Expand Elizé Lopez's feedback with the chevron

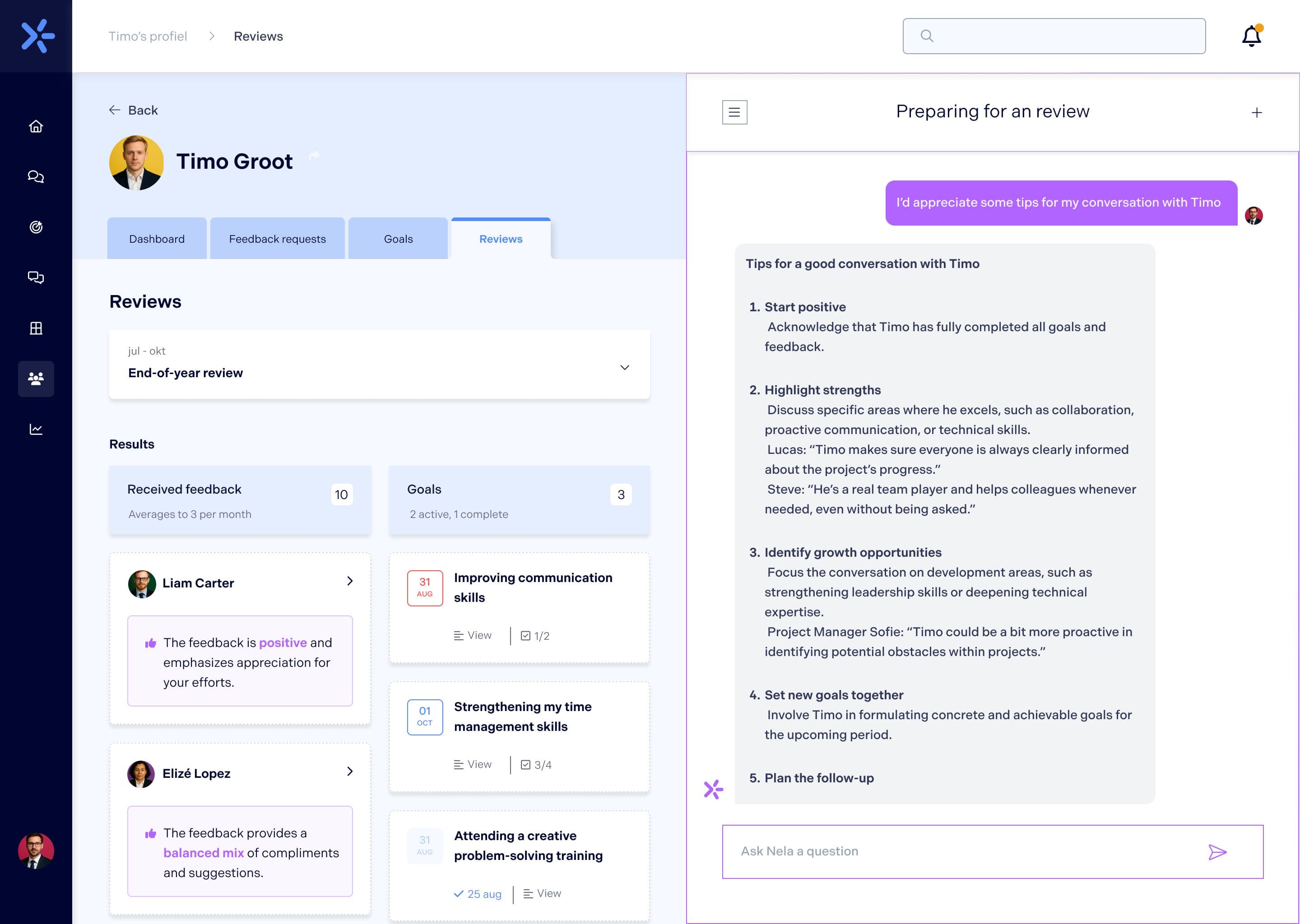(350, 772)
